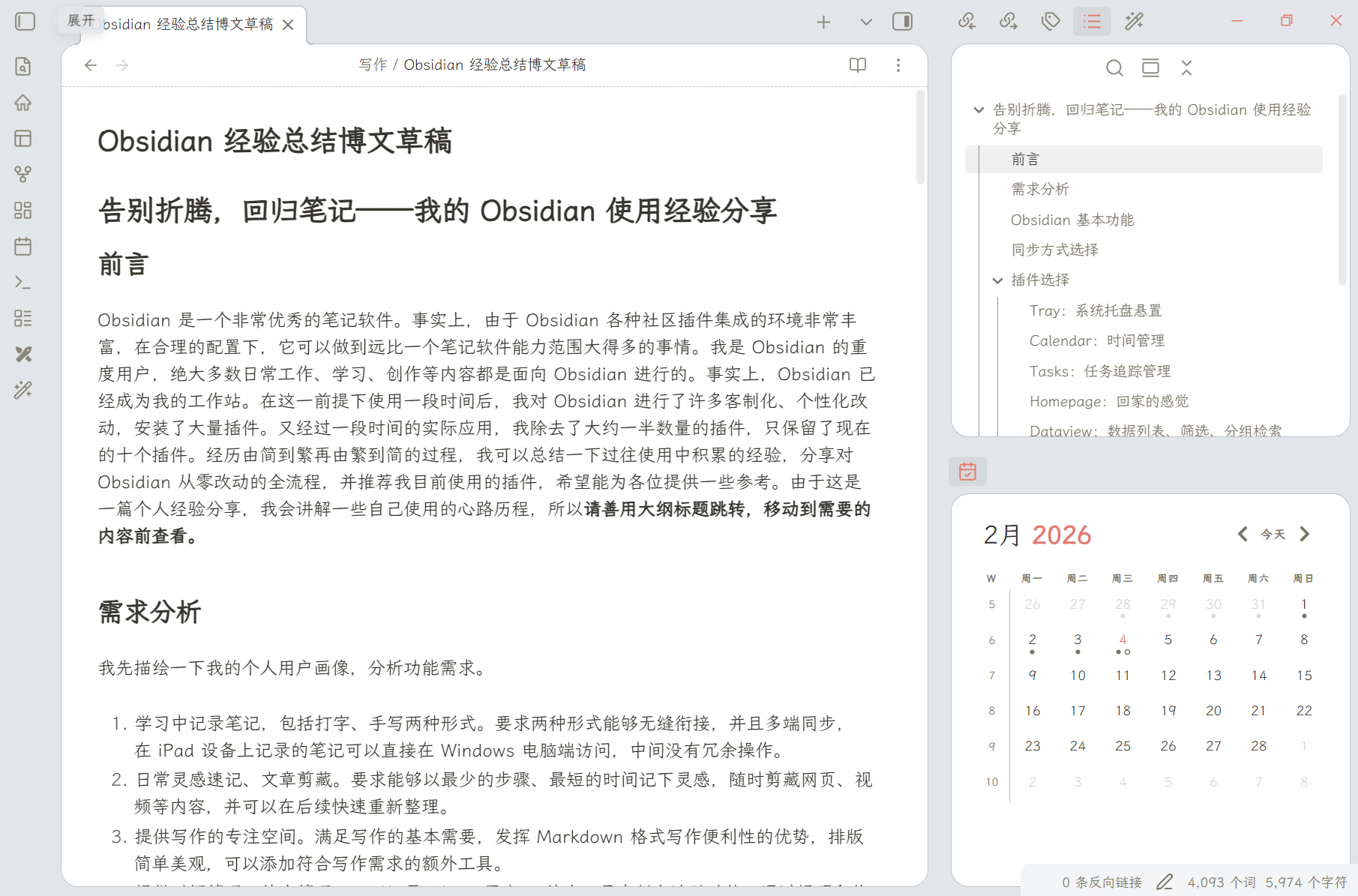Image resolution: width=1358 pixels, height=896 pixels.
Task: Open graph view from the left ribbon
Action: pos(23,175)
